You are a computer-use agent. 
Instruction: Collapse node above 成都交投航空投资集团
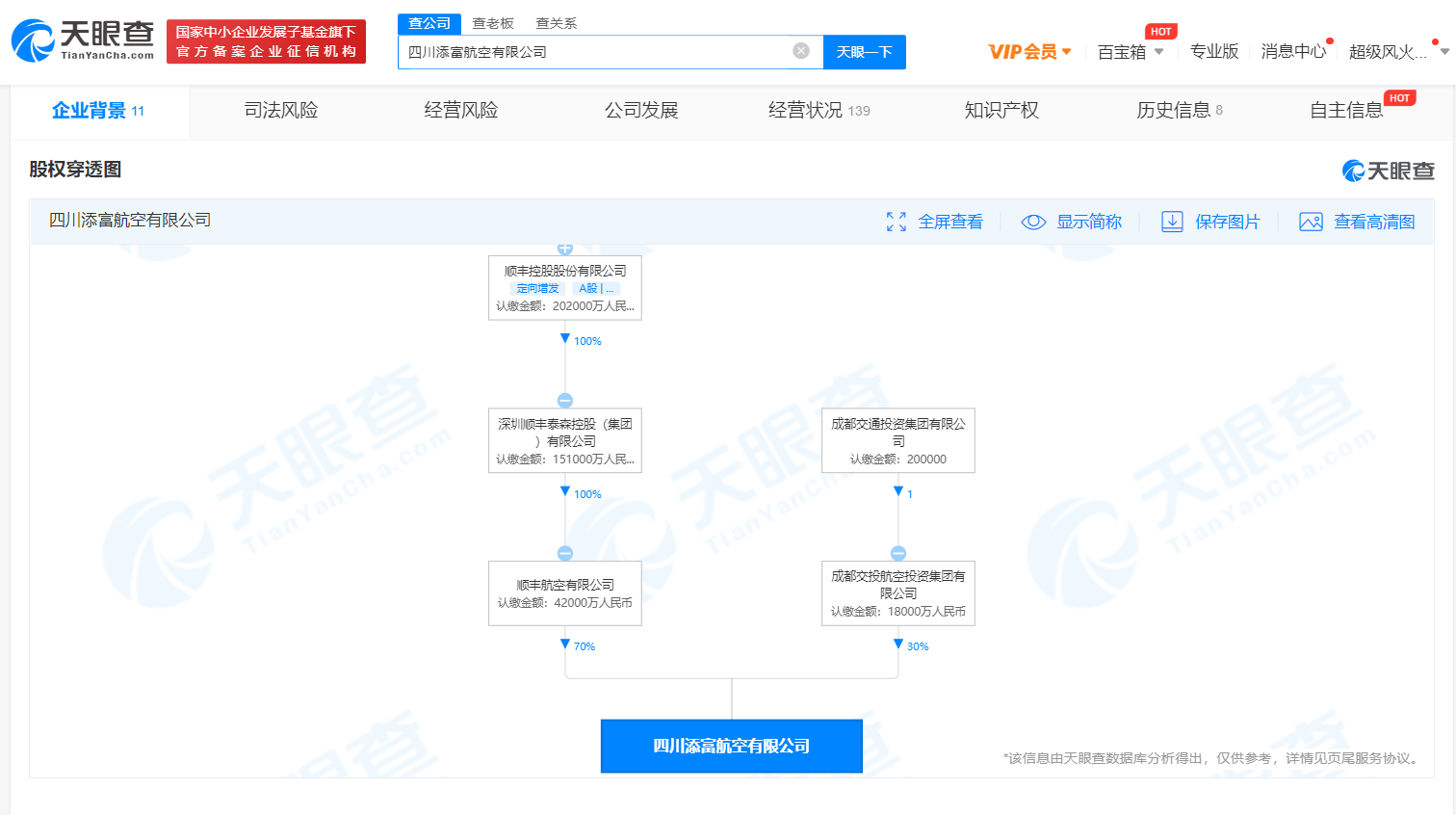click(x=898, y=553)
